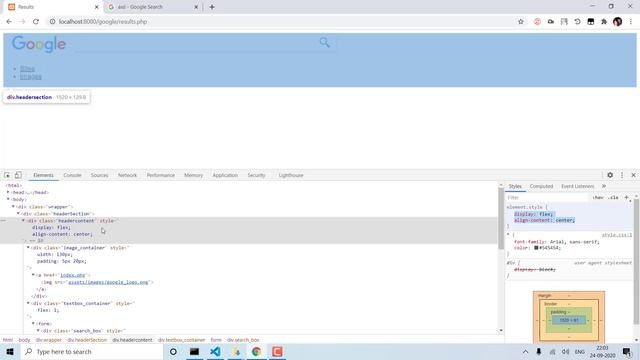The width and height of the screenshot is (640, 360).
Task: Click the history clock extension icon
Action: (x=577, y=22)
